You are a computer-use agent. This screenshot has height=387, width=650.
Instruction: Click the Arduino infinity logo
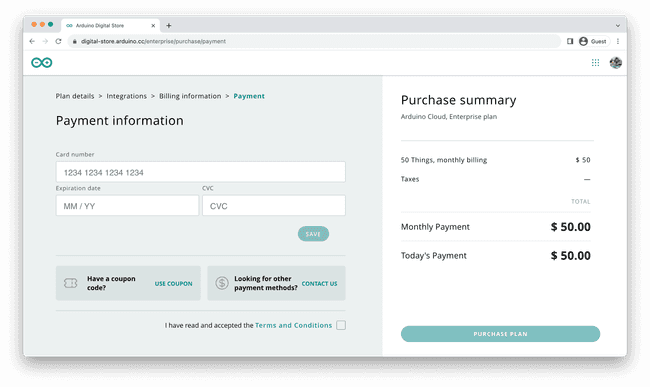41,63
